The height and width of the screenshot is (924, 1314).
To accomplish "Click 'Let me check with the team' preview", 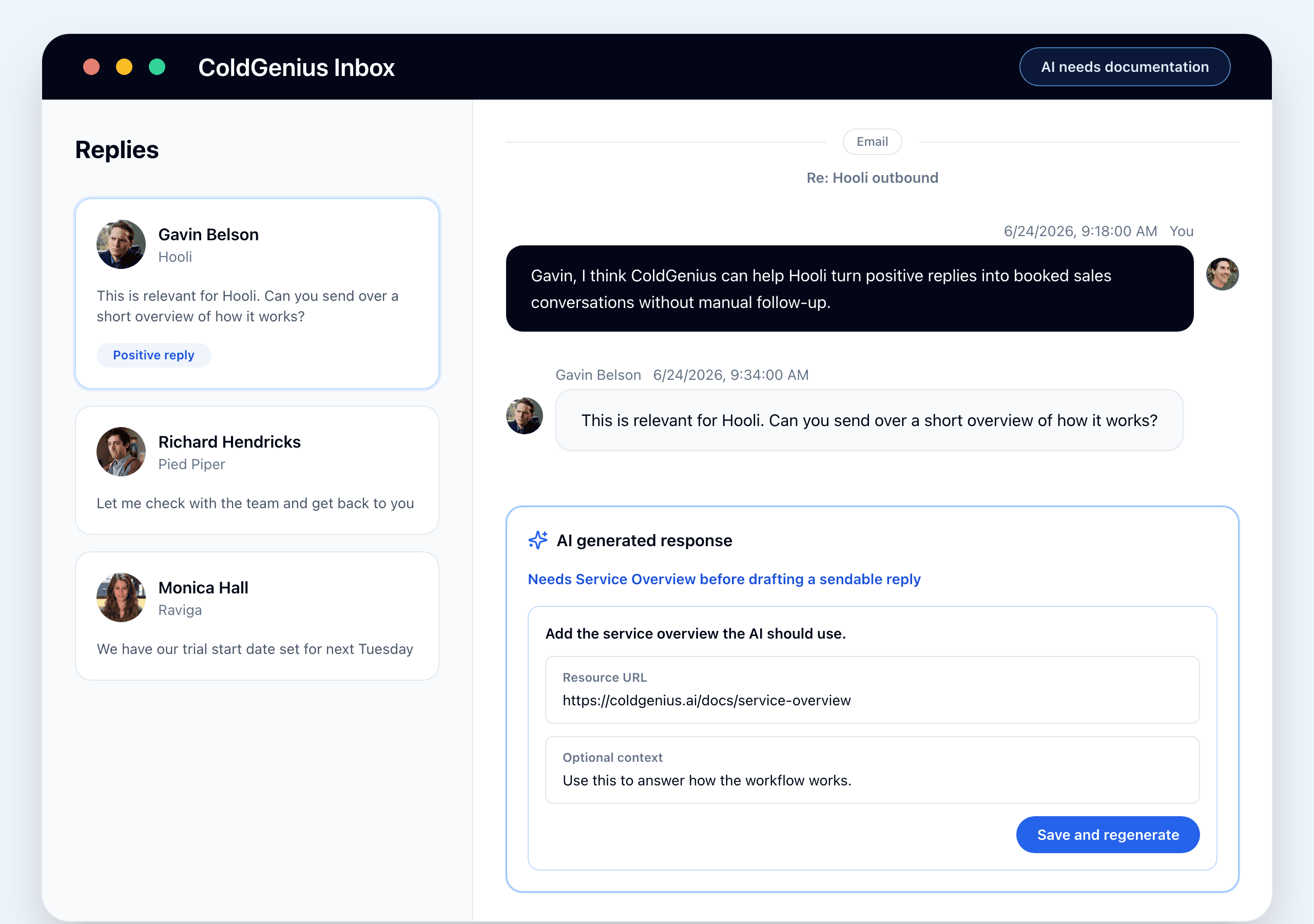I will click(x=255, y=503).
